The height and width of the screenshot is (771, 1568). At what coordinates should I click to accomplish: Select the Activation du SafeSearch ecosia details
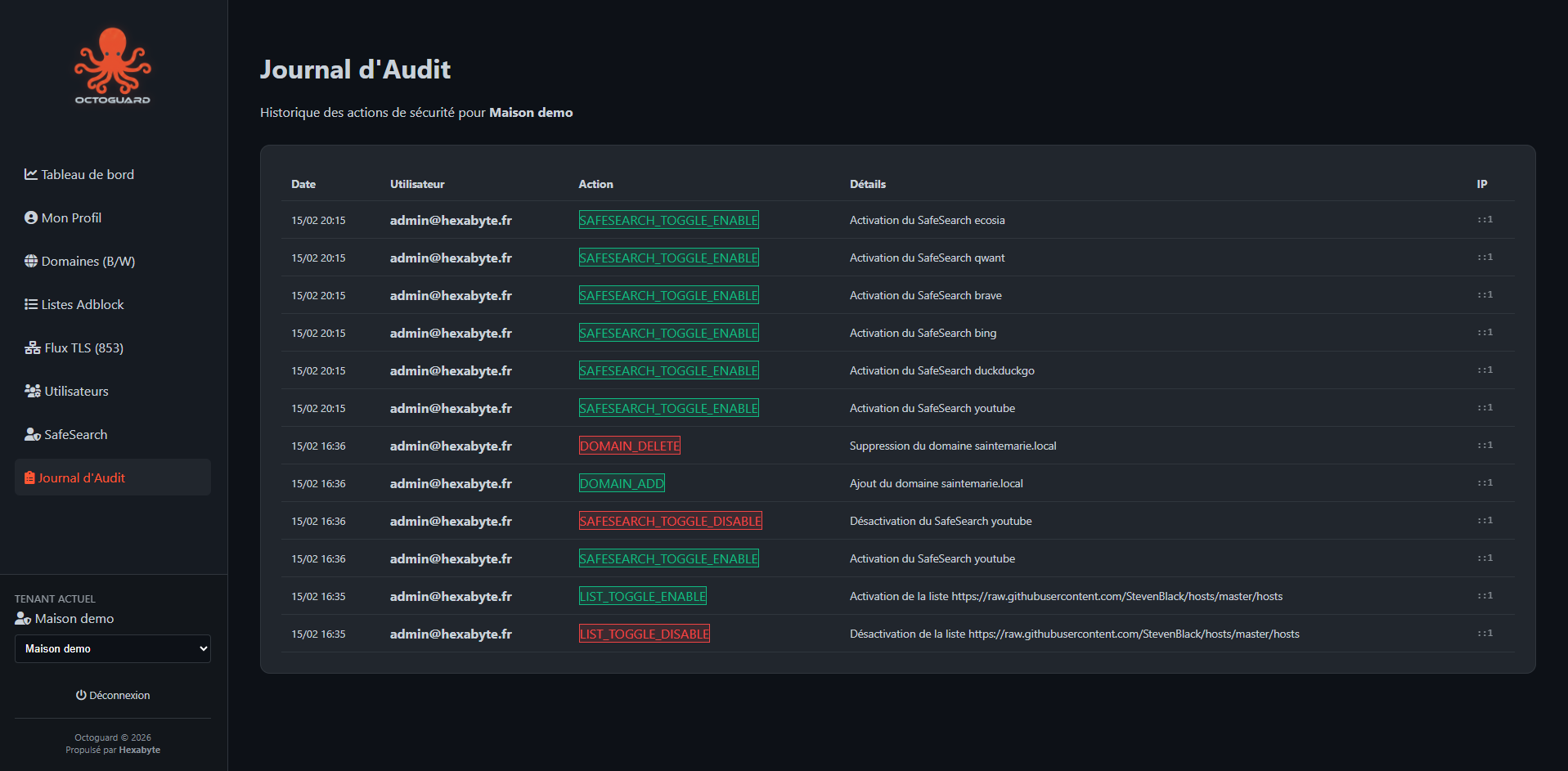927,220
